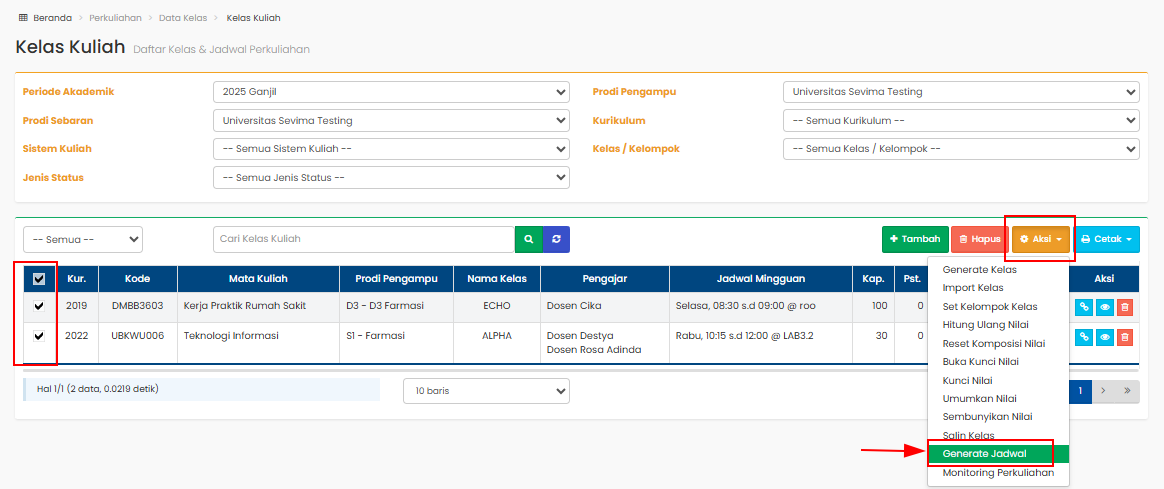The image size is (1164, 489).
Task: Click the green Tambah button
Action: click(914, 240)
